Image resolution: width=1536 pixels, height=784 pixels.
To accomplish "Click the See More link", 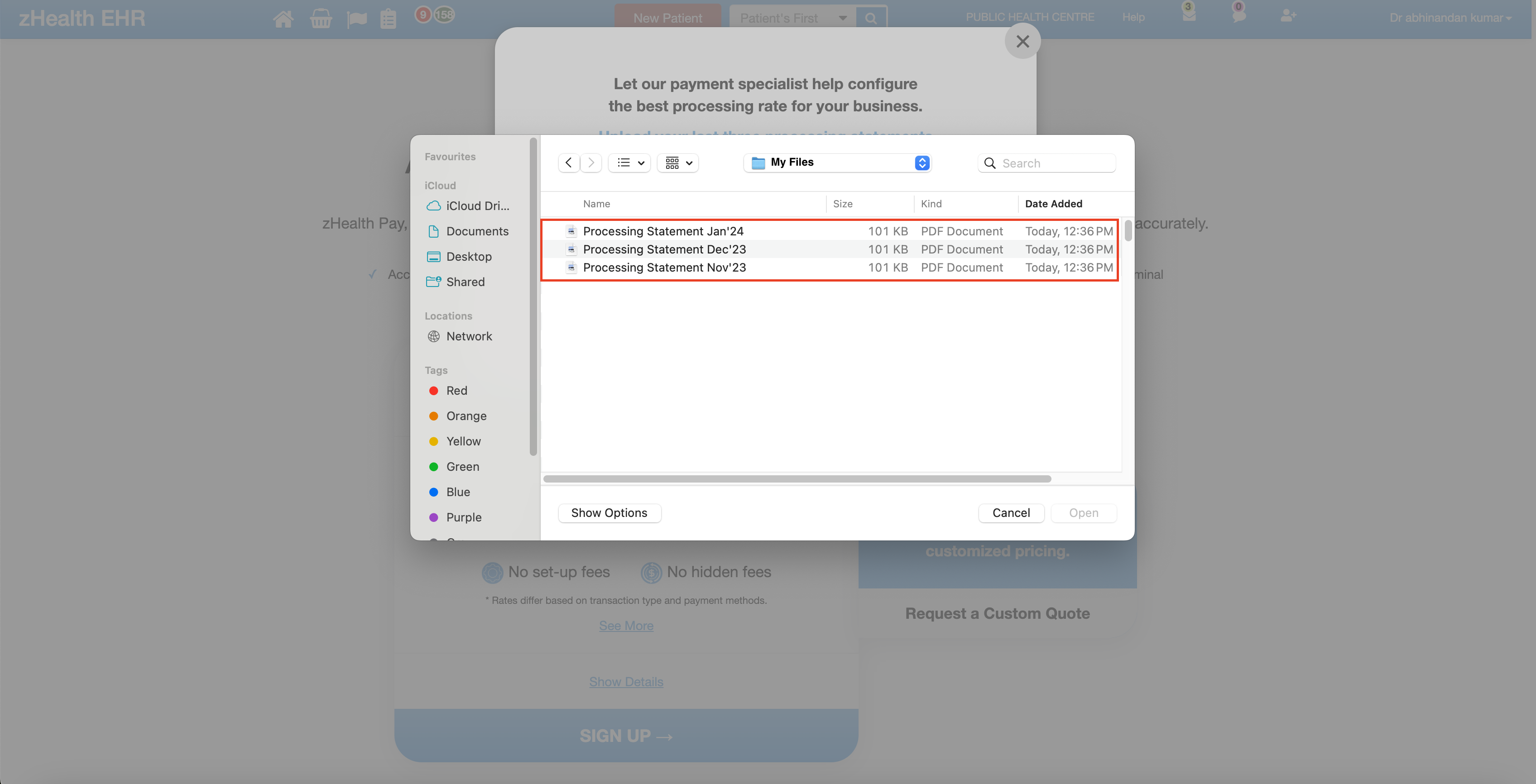I will point(626,626).
